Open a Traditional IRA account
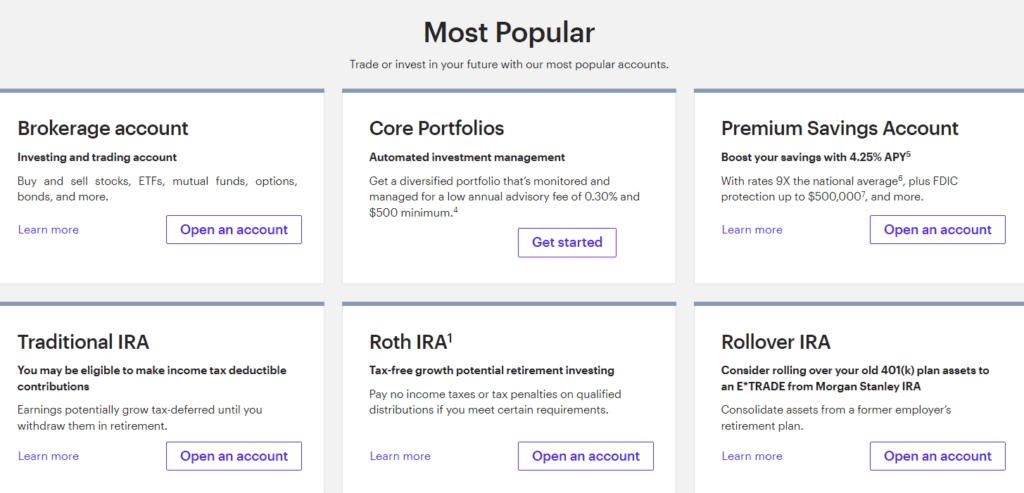This screenshot has width=1024, height=493. click(234, 456)
